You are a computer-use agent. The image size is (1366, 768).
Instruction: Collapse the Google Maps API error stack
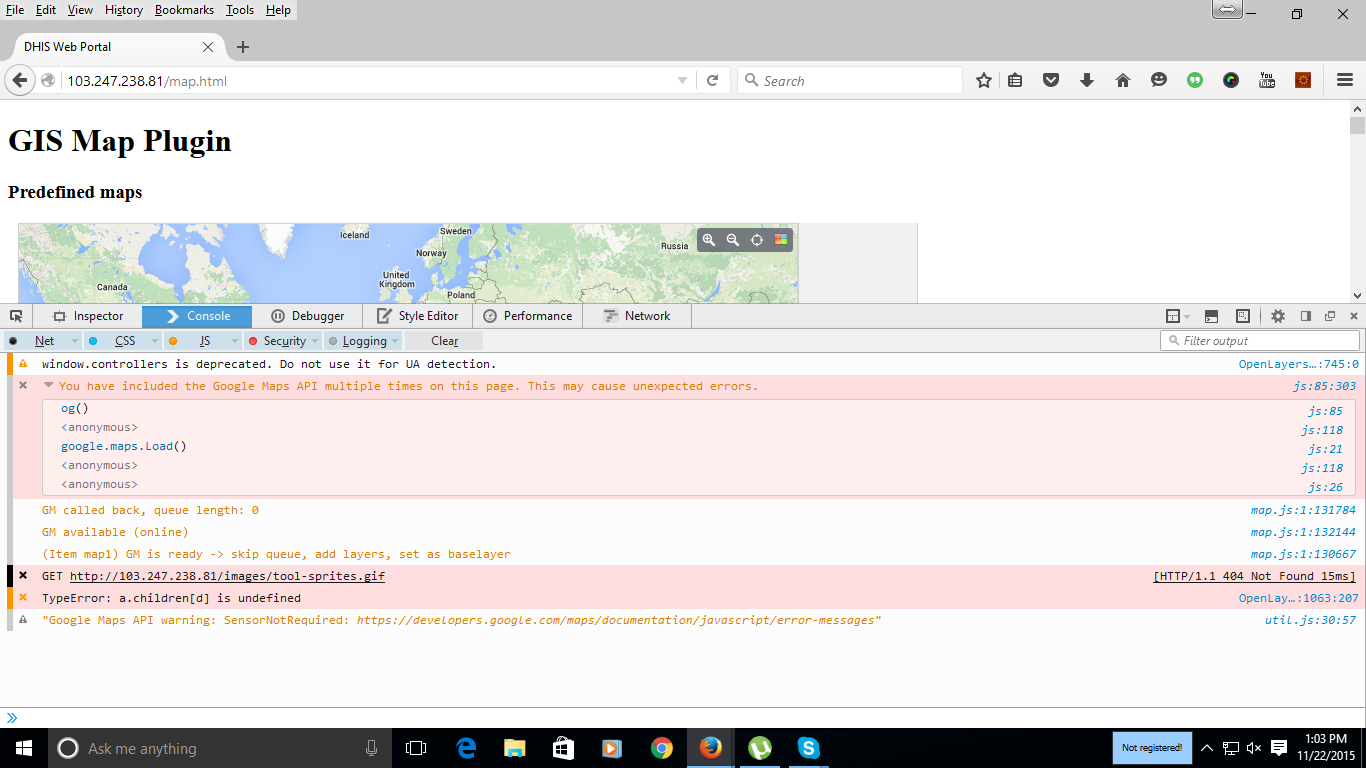point(48,386)
